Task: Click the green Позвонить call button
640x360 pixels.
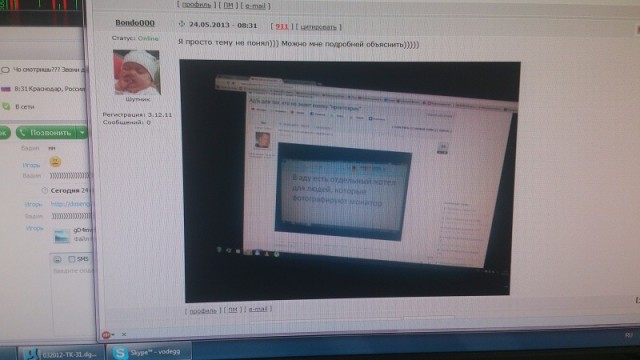Action: click(47, 132)
